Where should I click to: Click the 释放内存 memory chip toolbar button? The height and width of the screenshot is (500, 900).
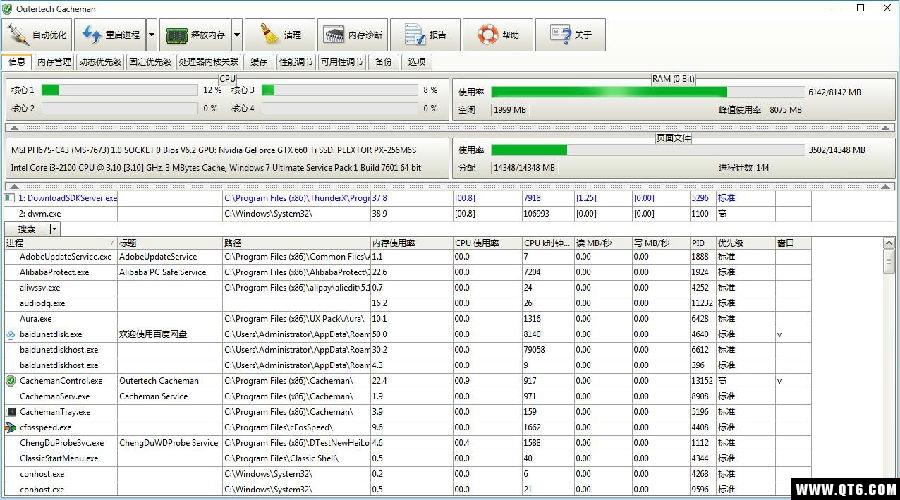195,35
